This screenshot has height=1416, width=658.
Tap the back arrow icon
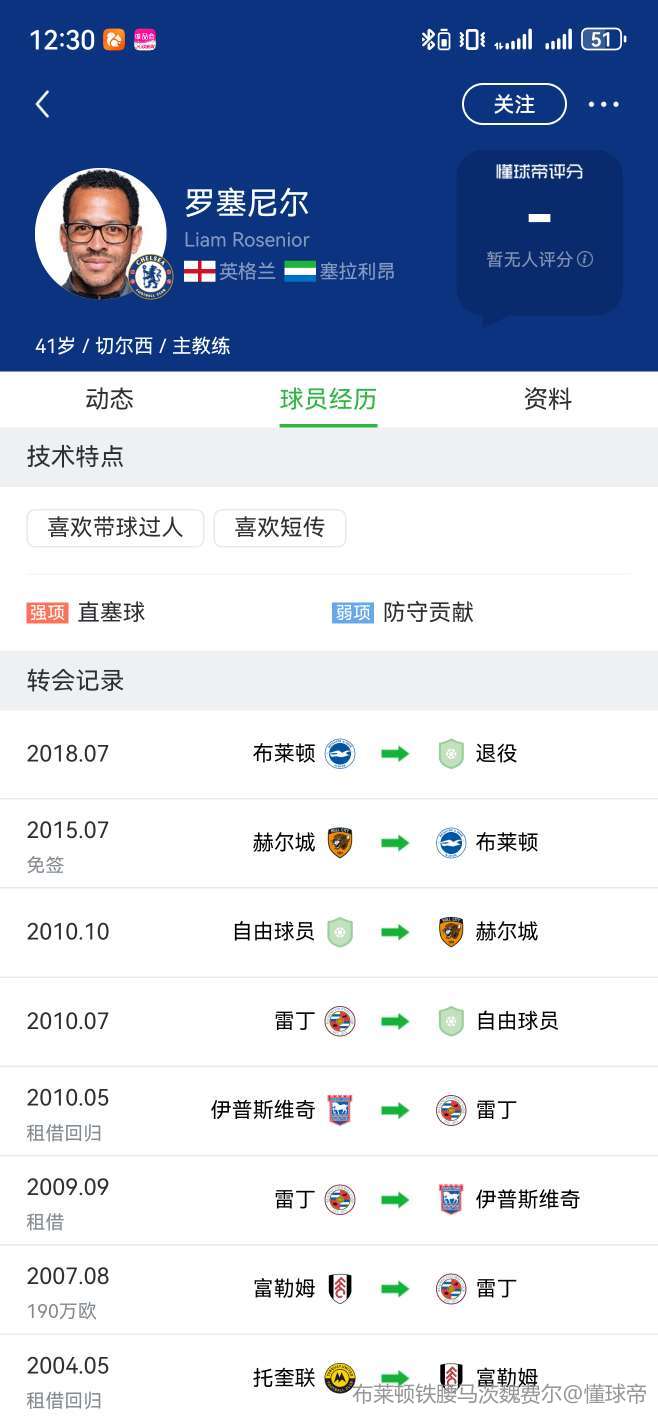coord(42,104)
